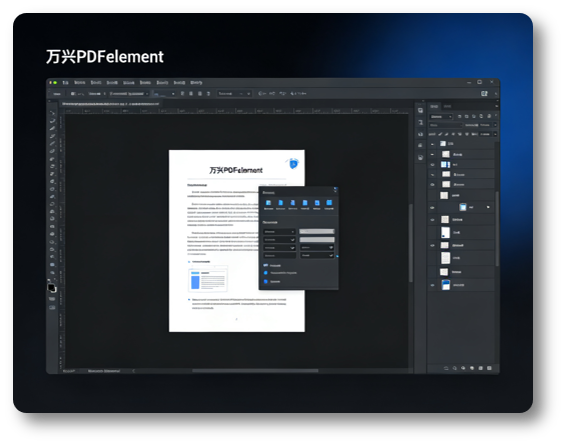The height and width of the screenshot is (445, 565).
Task: Click the black foreground color swatch
Action: pos(51,287)
